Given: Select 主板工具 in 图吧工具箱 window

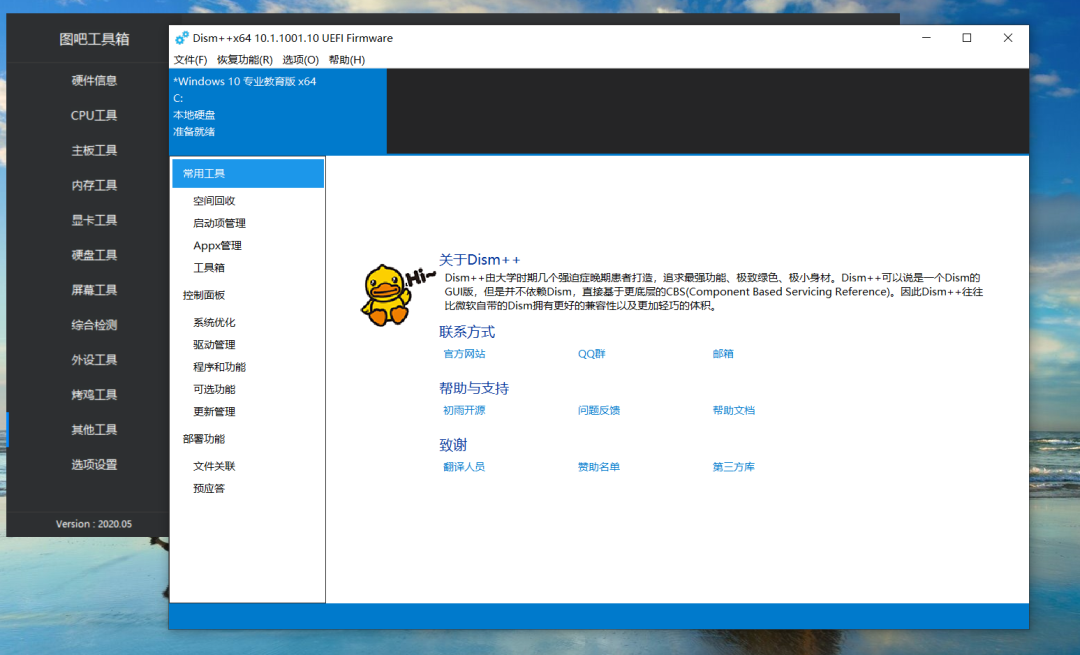Looking at the screenshot, I should tap(94, 150).
